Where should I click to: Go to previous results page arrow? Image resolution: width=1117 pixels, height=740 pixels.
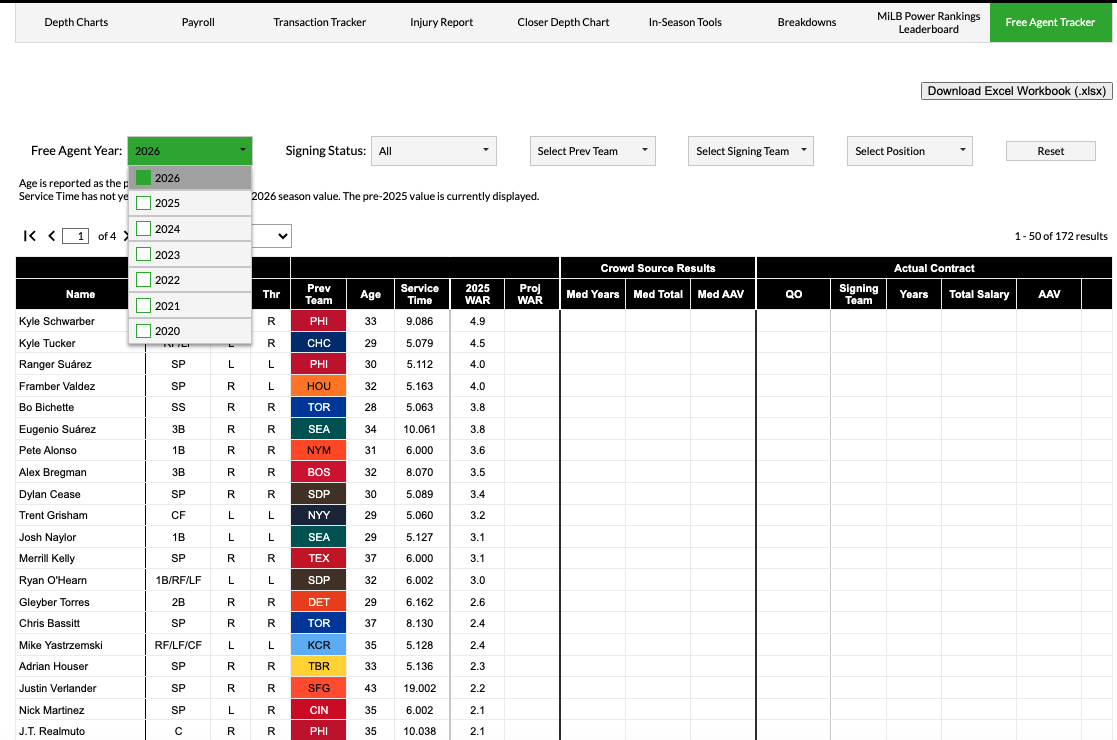coord(51,236)
